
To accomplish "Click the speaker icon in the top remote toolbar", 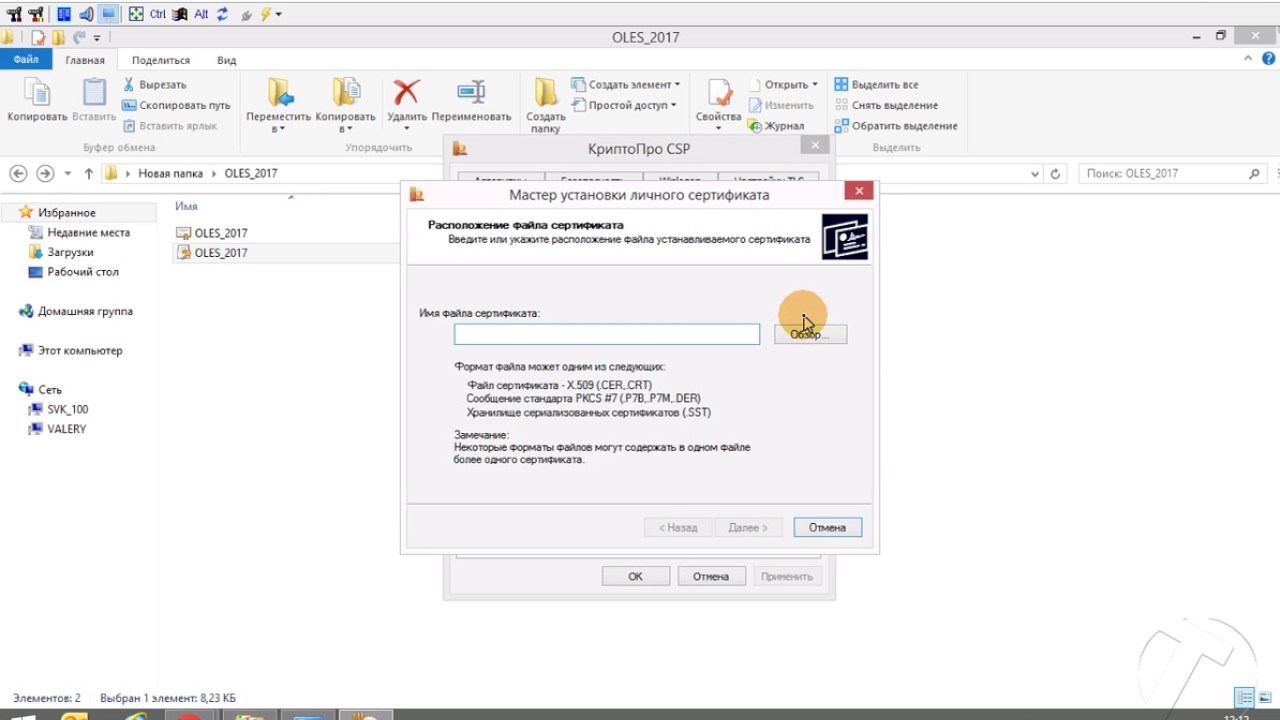I will coord(86,14).
